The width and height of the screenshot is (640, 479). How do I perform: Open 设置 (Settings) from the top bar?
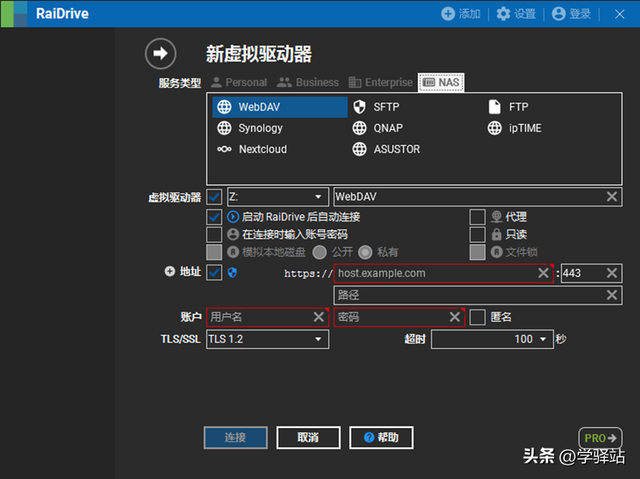coord(516,14)
